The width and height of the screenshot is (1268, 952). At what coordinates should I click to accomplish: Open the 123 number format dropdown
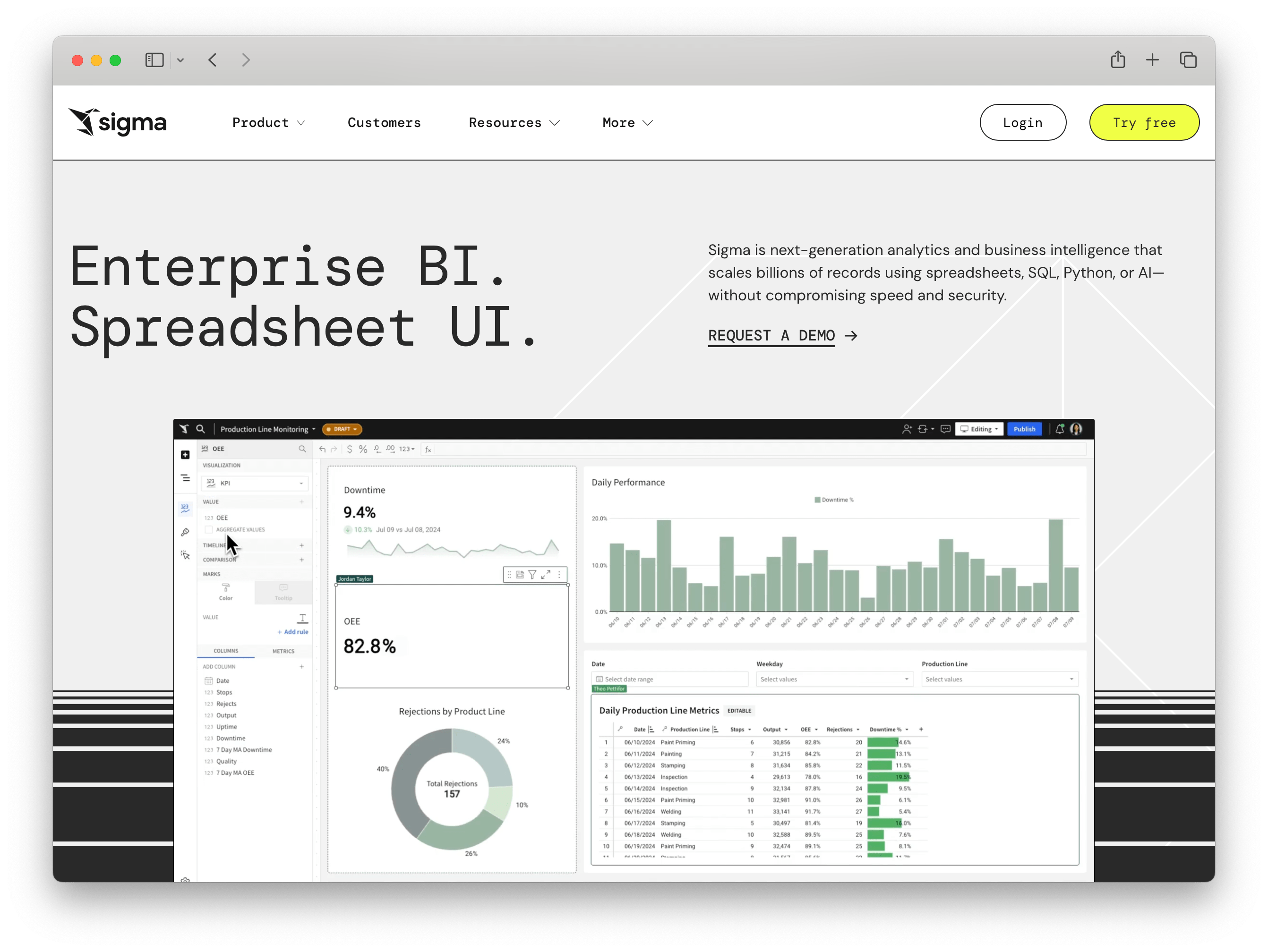pos(407,450)
